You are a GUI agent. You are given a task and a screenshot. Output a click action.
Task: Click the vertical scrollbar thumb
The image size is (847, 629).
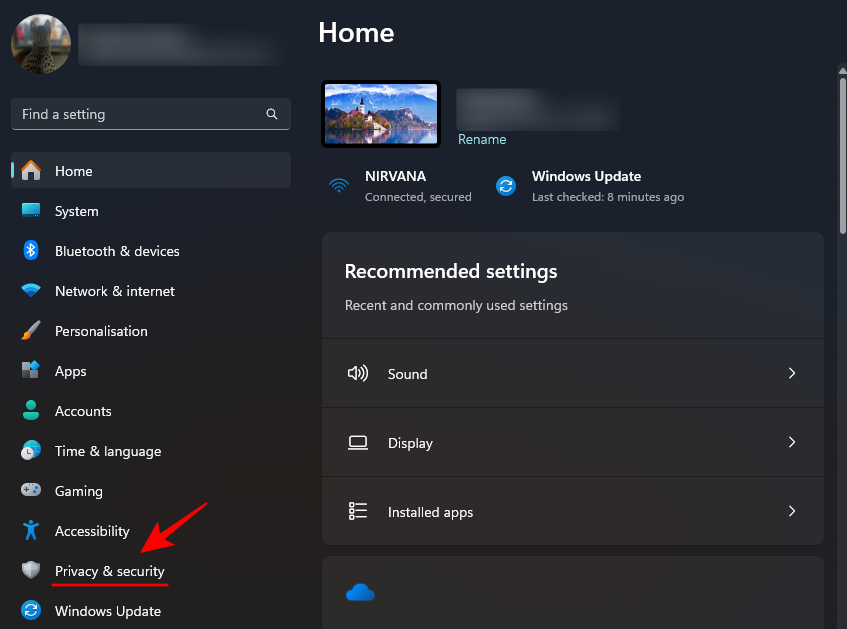click(843, 156)
